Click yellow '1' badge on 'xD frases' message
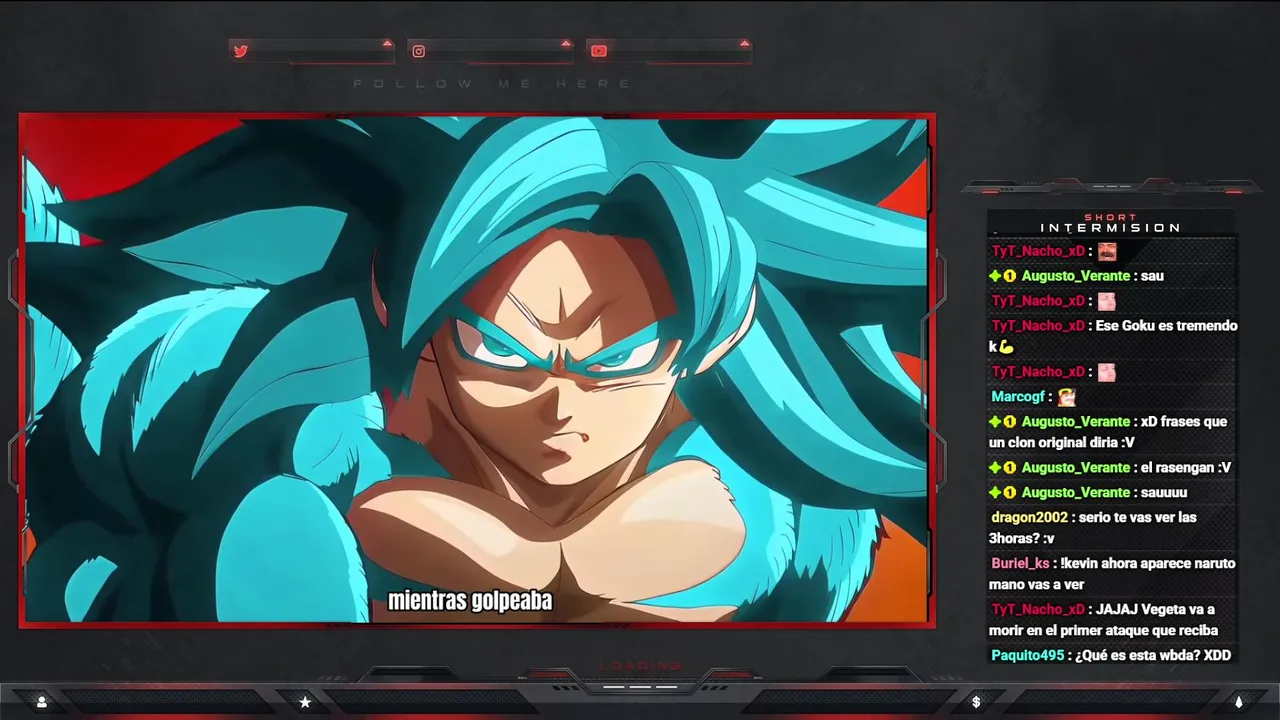 [x=1010, y=422]
